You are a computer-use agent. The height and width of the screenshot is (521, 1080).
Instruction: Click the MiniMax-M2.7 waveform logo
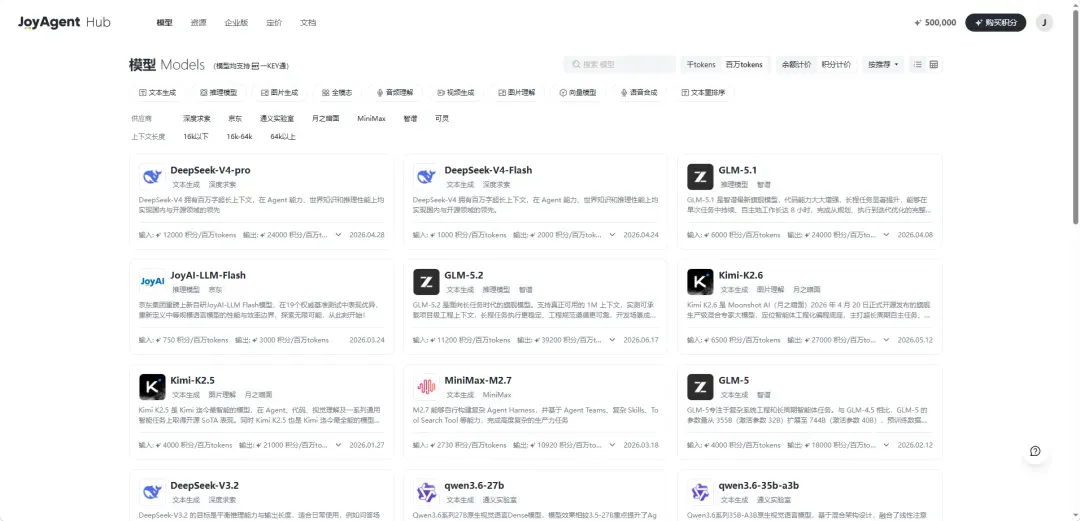pos(426,387)
